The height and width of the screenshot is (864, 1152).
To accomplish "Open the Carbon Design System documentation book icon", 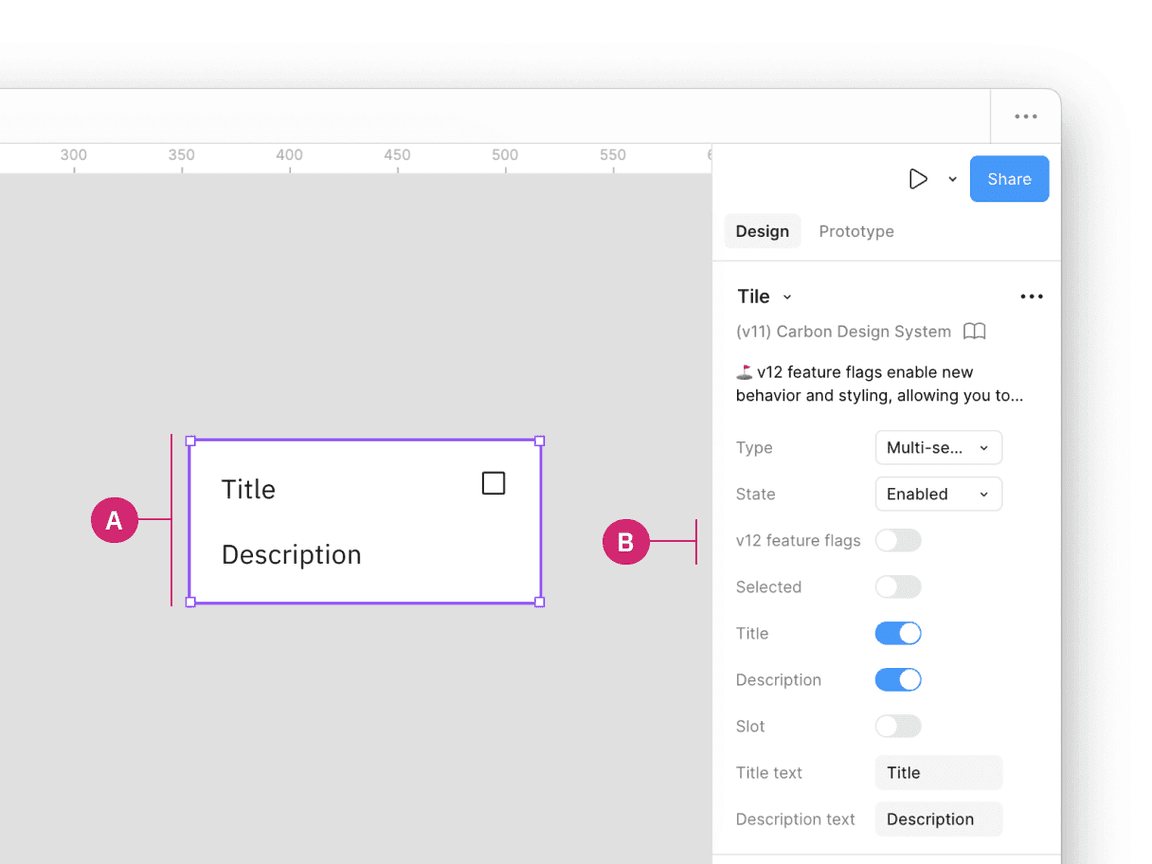I will pyautogui.click(x=974, y=331).
